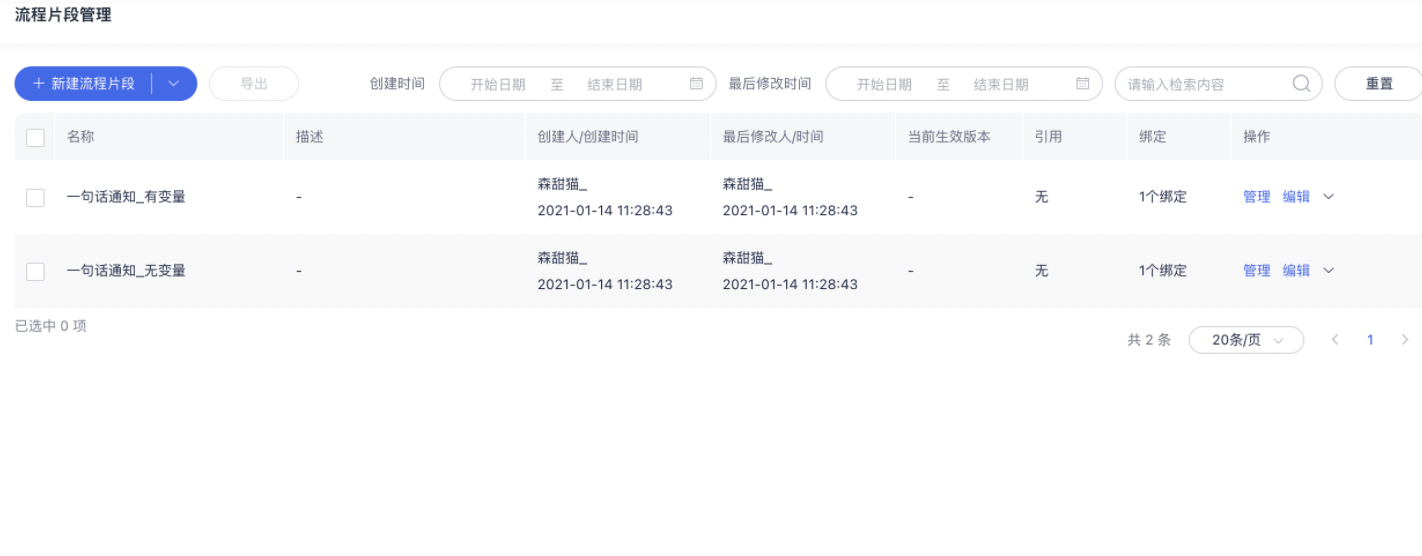Select 最后修改时间 end date field
This screenshot has width=1422, height=556.
point(1001,85)
